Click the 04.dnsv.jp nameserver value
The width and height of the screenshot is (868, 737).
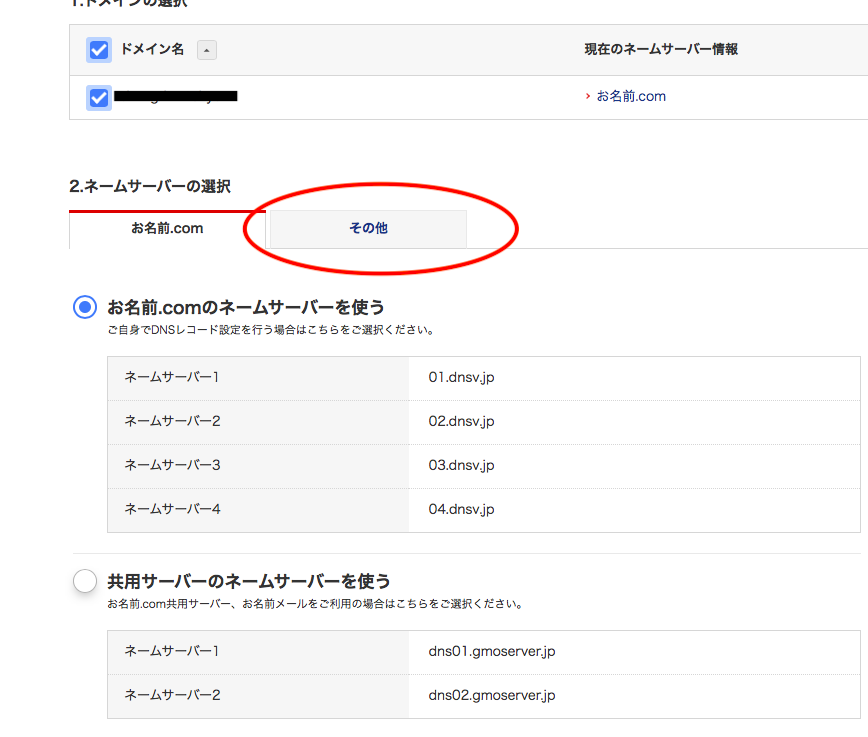pyautogui.click(x=461, y=509)
